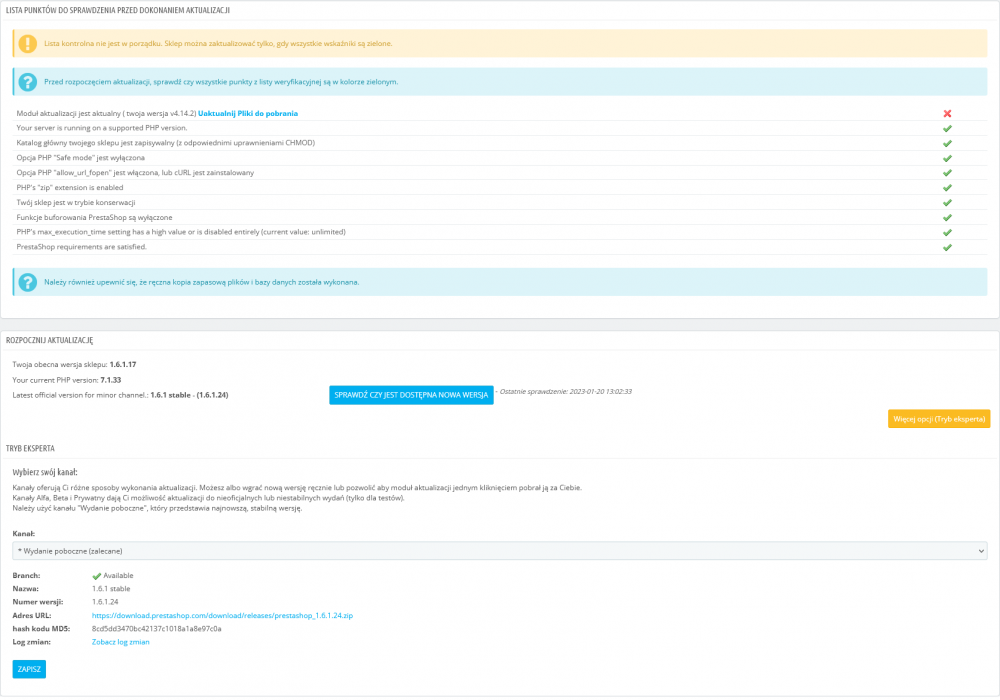The height and width of the screenshot is (700, 1000).
Task: Click current shop version 1.6.1.17 text
Action: [122, 365]
